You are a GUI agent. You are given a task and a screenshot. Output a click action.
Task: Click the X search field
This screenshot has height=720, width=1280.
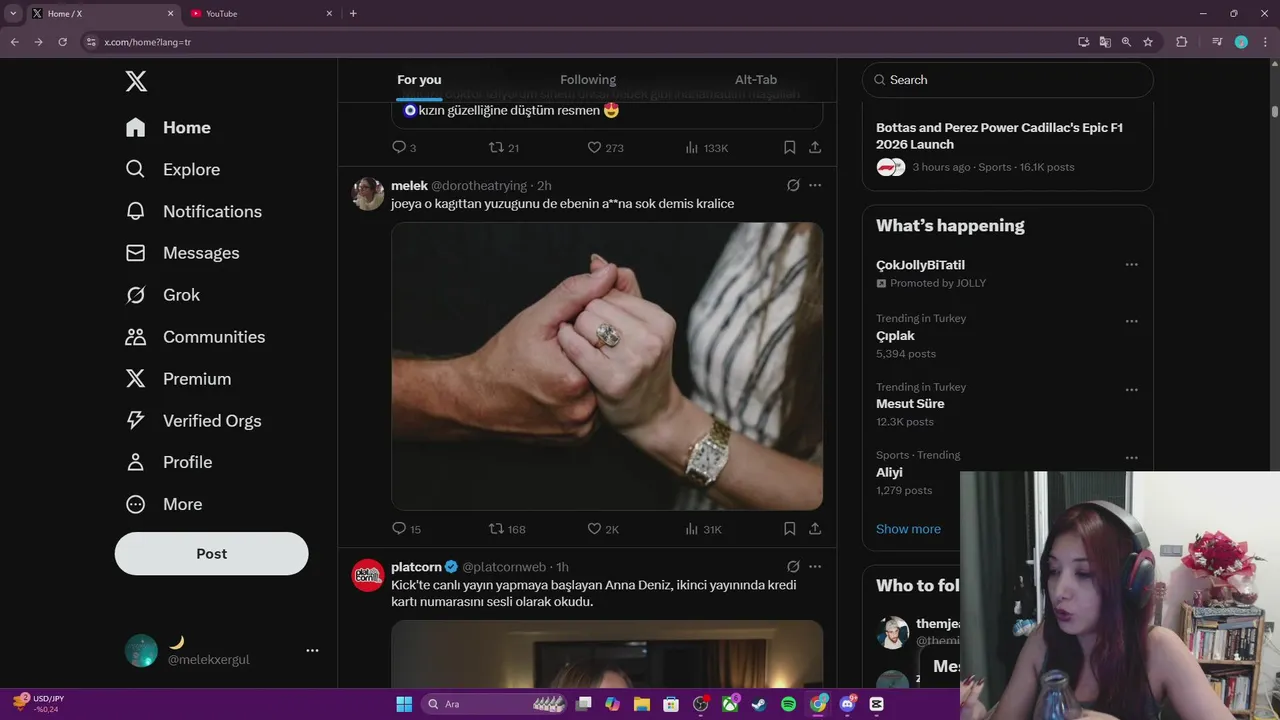(x=1008, y=80)
